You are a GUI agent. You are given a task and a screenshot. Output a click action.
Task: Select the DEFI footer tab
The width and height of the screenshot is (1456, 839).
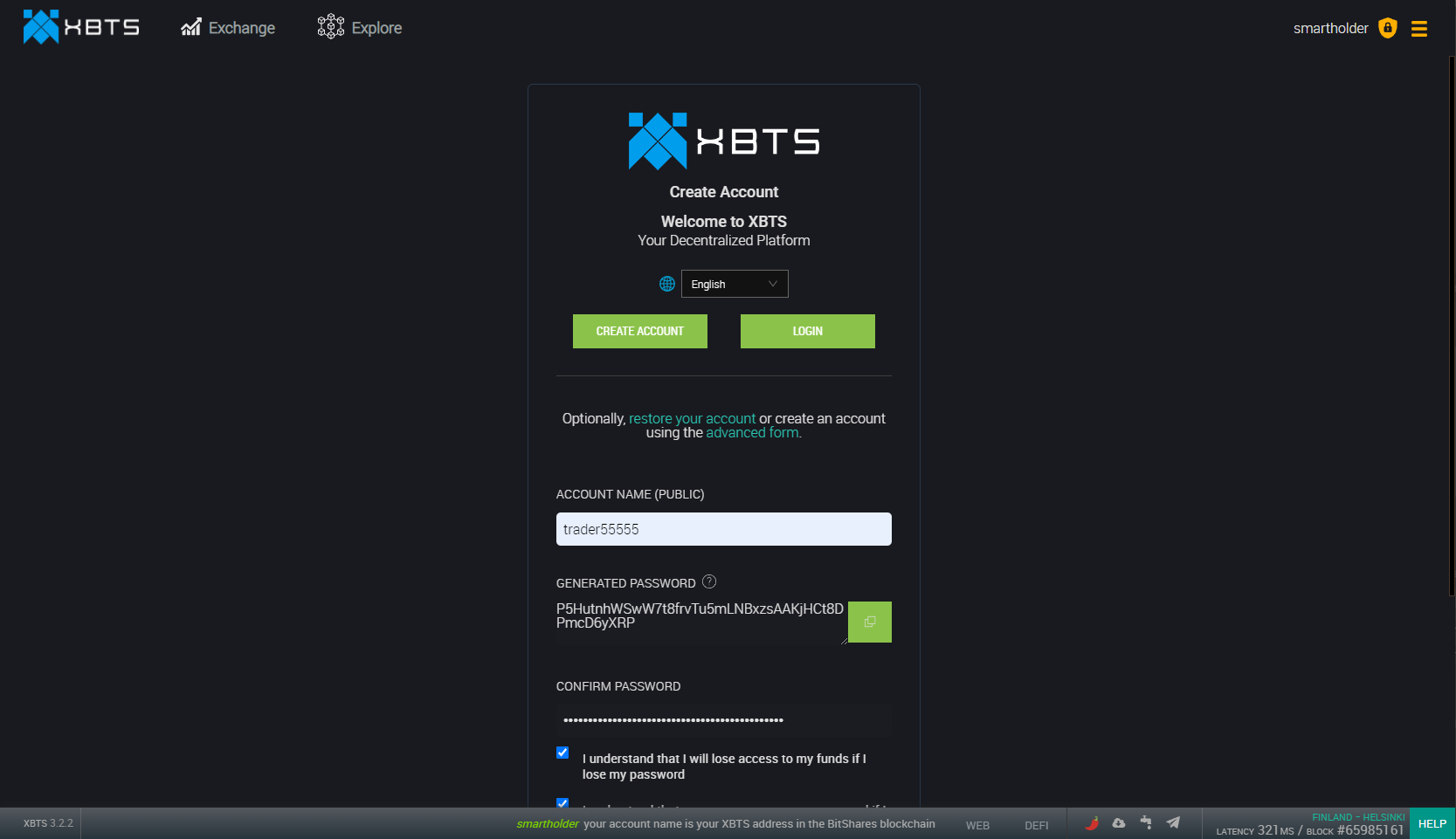point(1037,826)
